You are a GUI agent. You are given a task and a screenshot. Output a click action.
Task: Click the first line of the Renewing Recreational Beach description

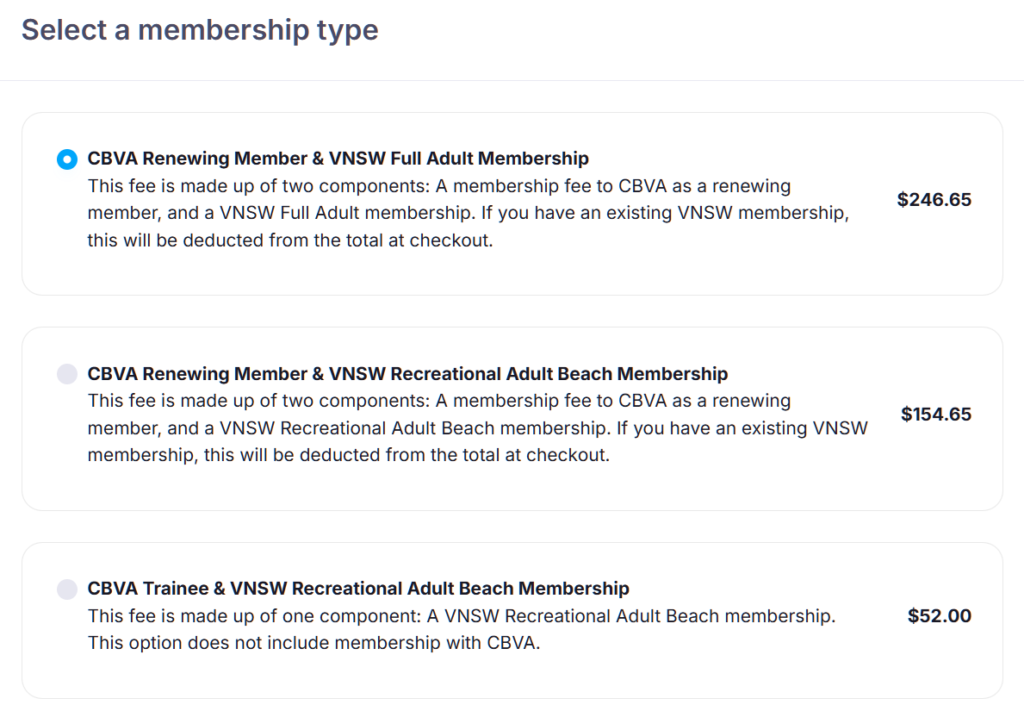click(439, 401)
